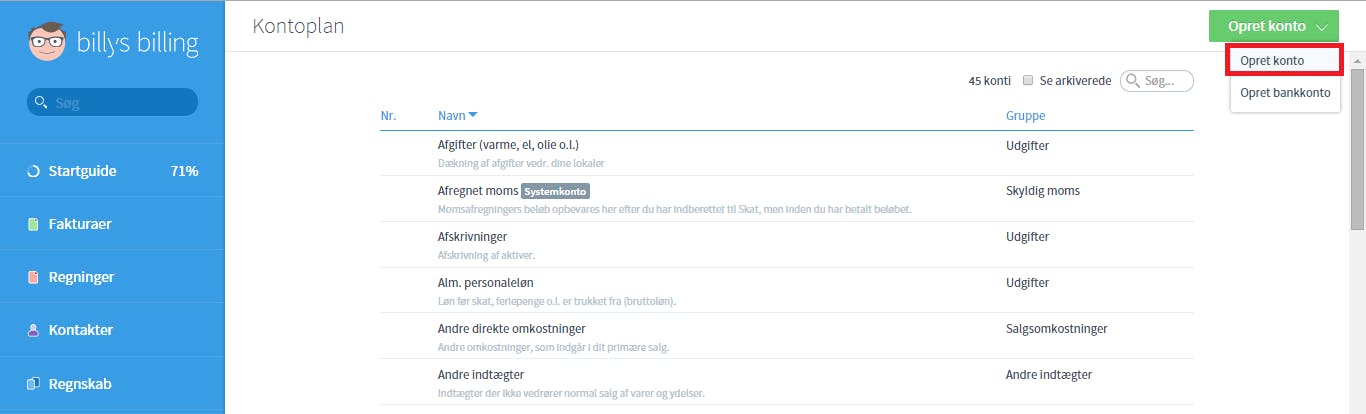Choose Opret konto from the dropdown menu

click(1285, 60)
